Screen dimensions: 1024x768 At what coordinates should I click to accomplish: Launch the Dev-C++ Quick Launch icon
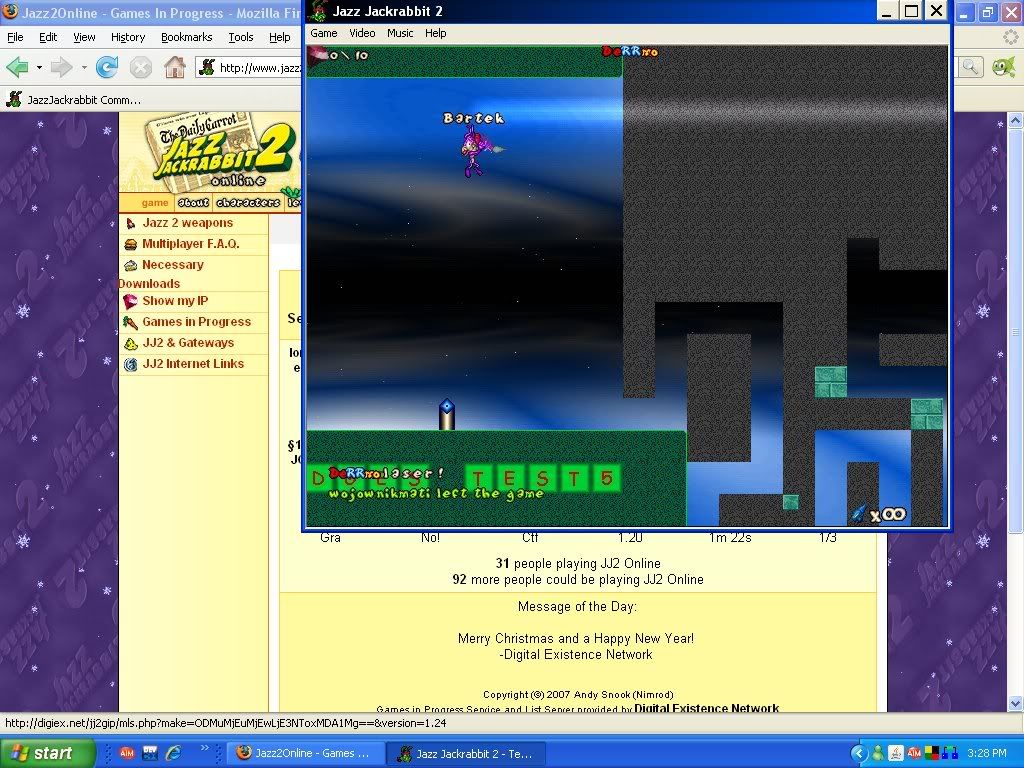[x=150, y=753]
